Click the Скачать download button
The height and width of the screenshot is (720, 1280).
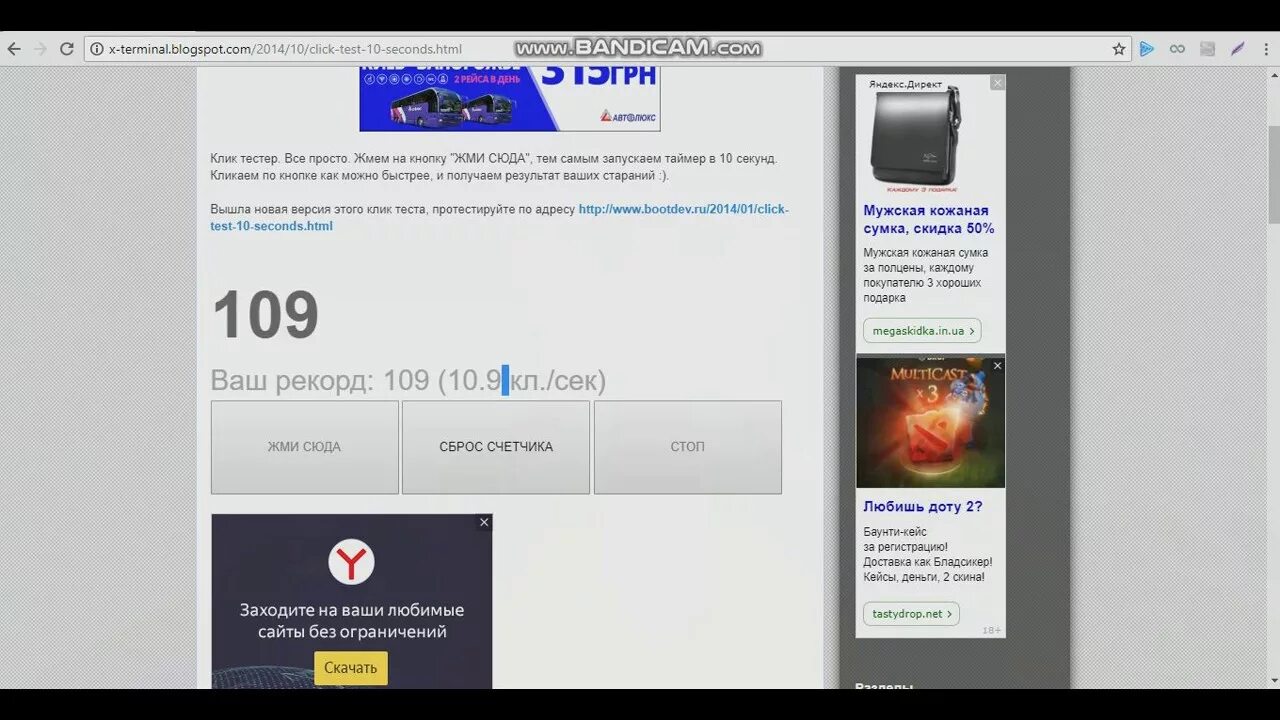tap(351, 668)
